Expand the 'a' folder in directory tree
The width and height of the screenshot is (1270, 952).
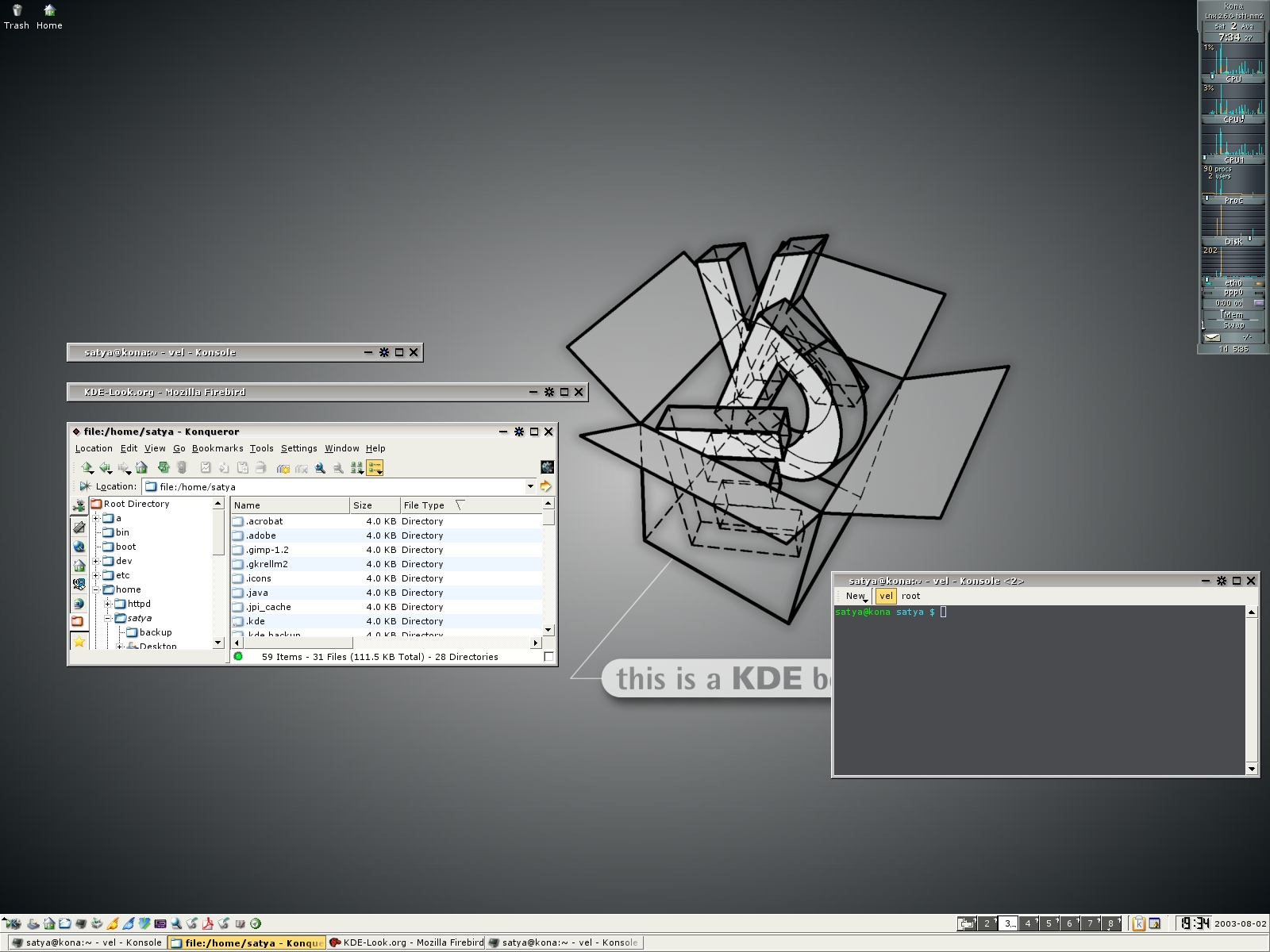tap(96, 518)
